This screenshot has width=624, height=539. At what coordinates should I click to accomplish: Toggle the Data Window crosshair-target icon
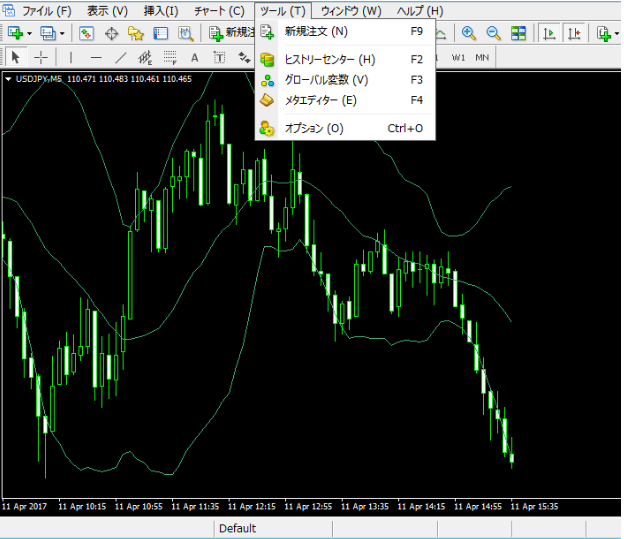click(111, 33)
